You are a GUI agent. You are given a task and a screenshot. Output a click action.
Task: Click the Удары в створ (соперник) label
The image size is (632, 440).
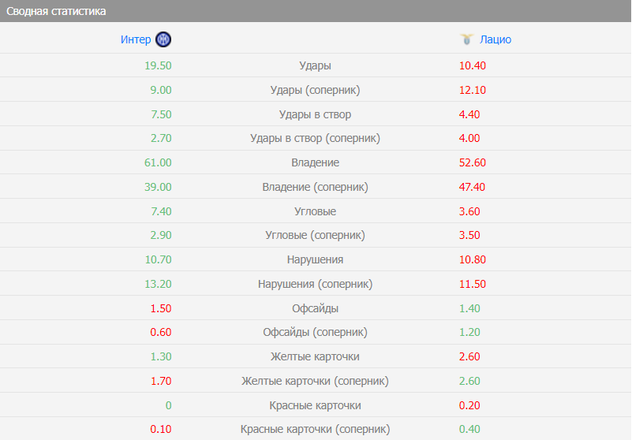click(315, 138)
